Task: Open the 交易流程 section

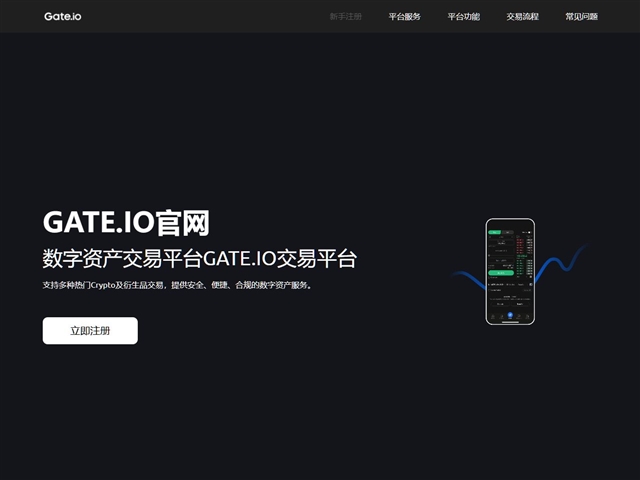Action: (522, 17)
